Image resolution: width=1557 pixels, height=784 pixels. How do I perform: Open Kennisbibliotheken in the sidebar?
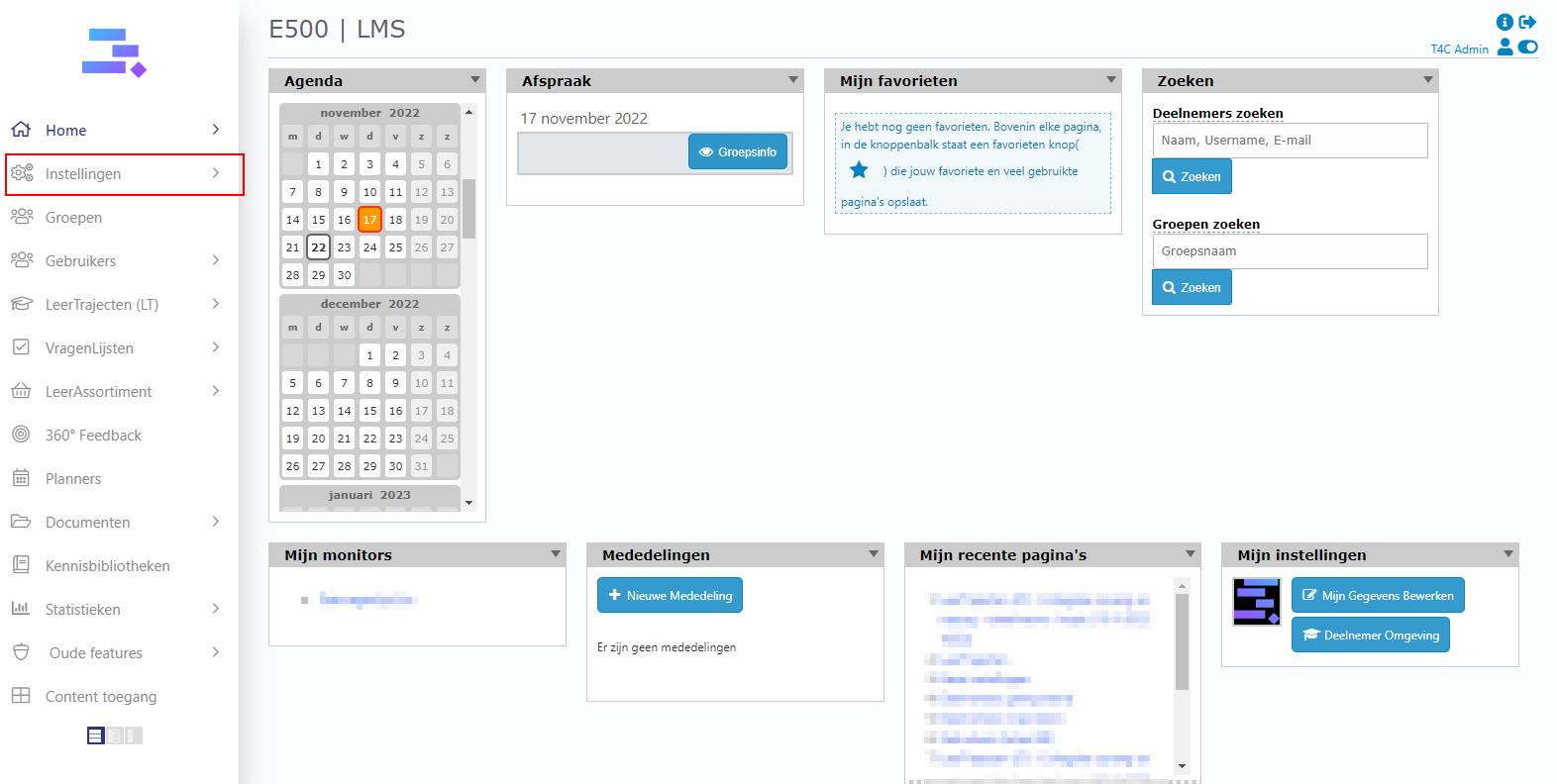tap(107, 566)
